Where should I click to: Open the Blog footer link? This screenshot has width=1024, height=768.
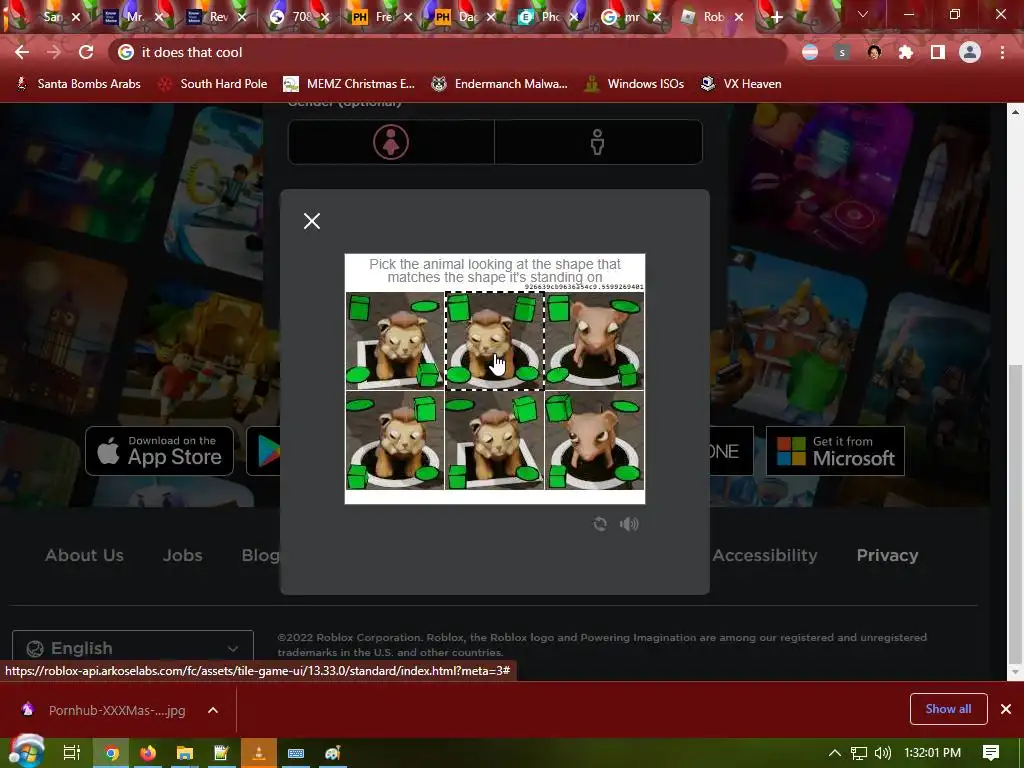[261, 555]
